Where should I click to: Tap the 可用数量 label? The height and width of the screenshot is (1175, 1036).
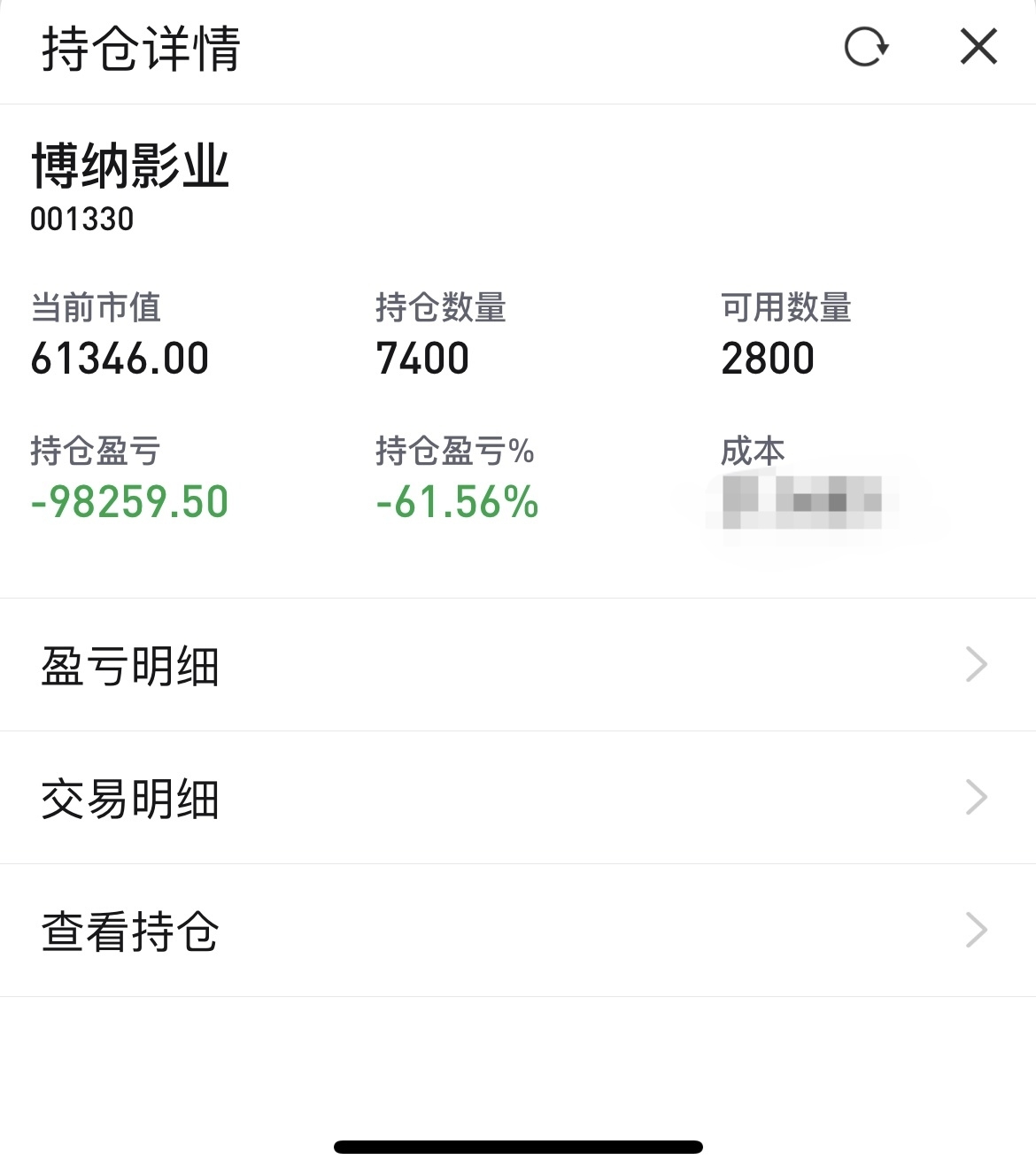786,308
